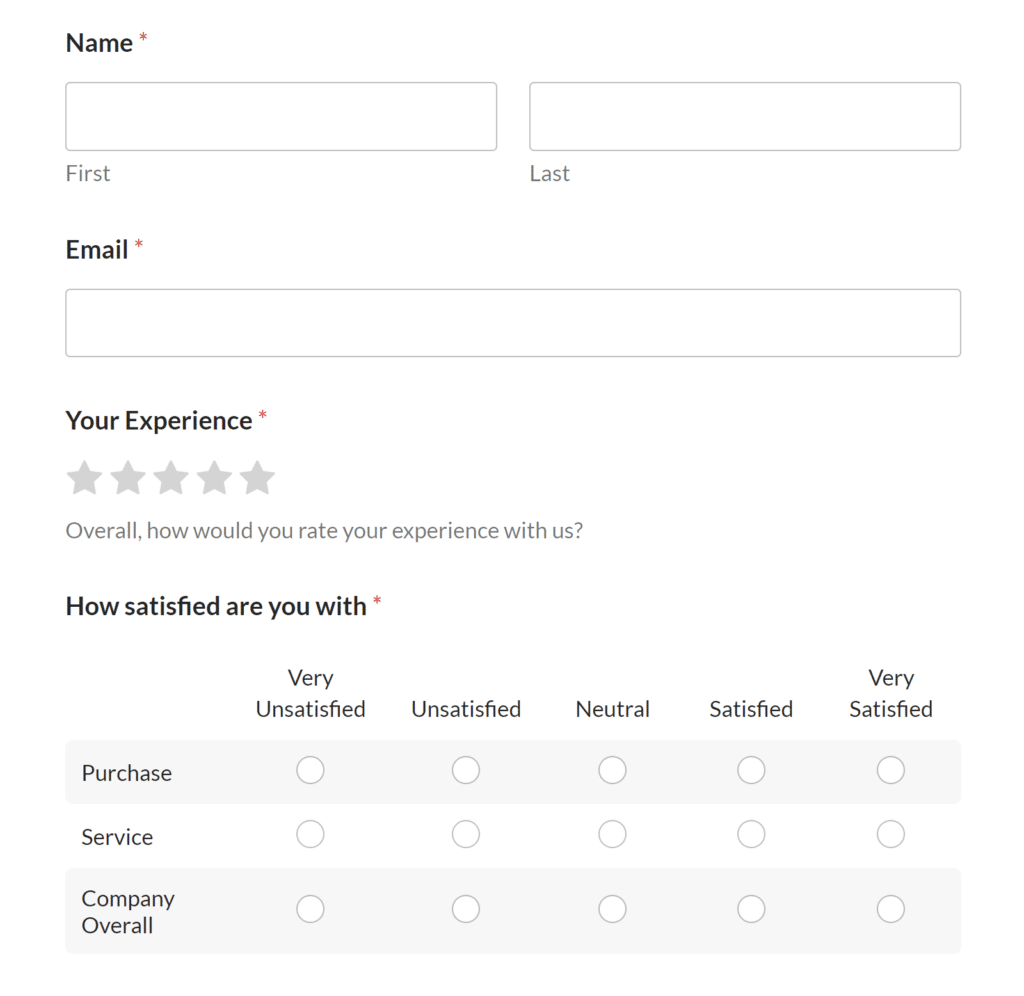The image size is (1024, 996).
Task: Rate experience with one star
Action: (x=84, y=477)
